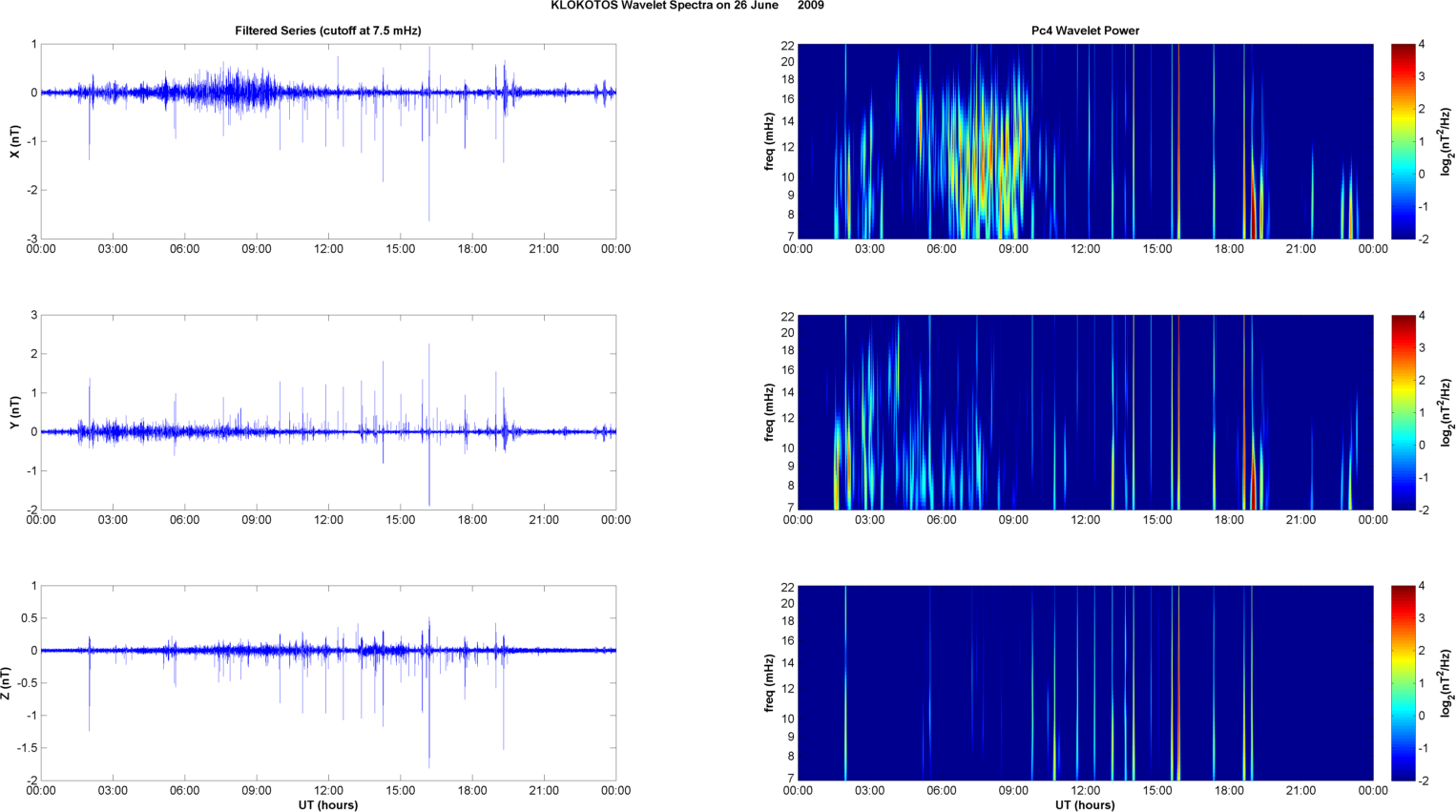
Task: Click the top wavelet spectrogram's colorbar
Action: click(x=1403, y=141)
